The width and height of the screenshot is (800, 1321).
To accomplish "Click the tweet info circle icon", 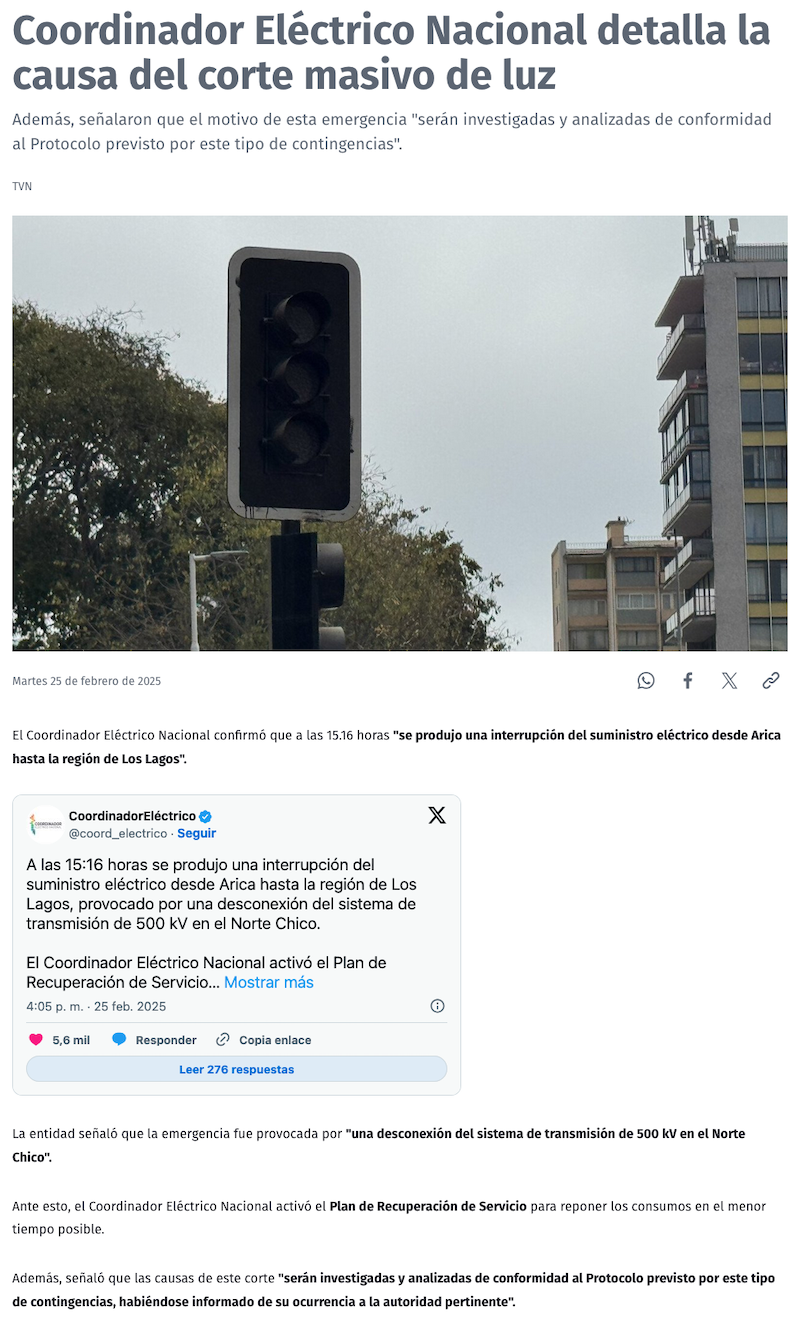I will (x=437, y=1006).
